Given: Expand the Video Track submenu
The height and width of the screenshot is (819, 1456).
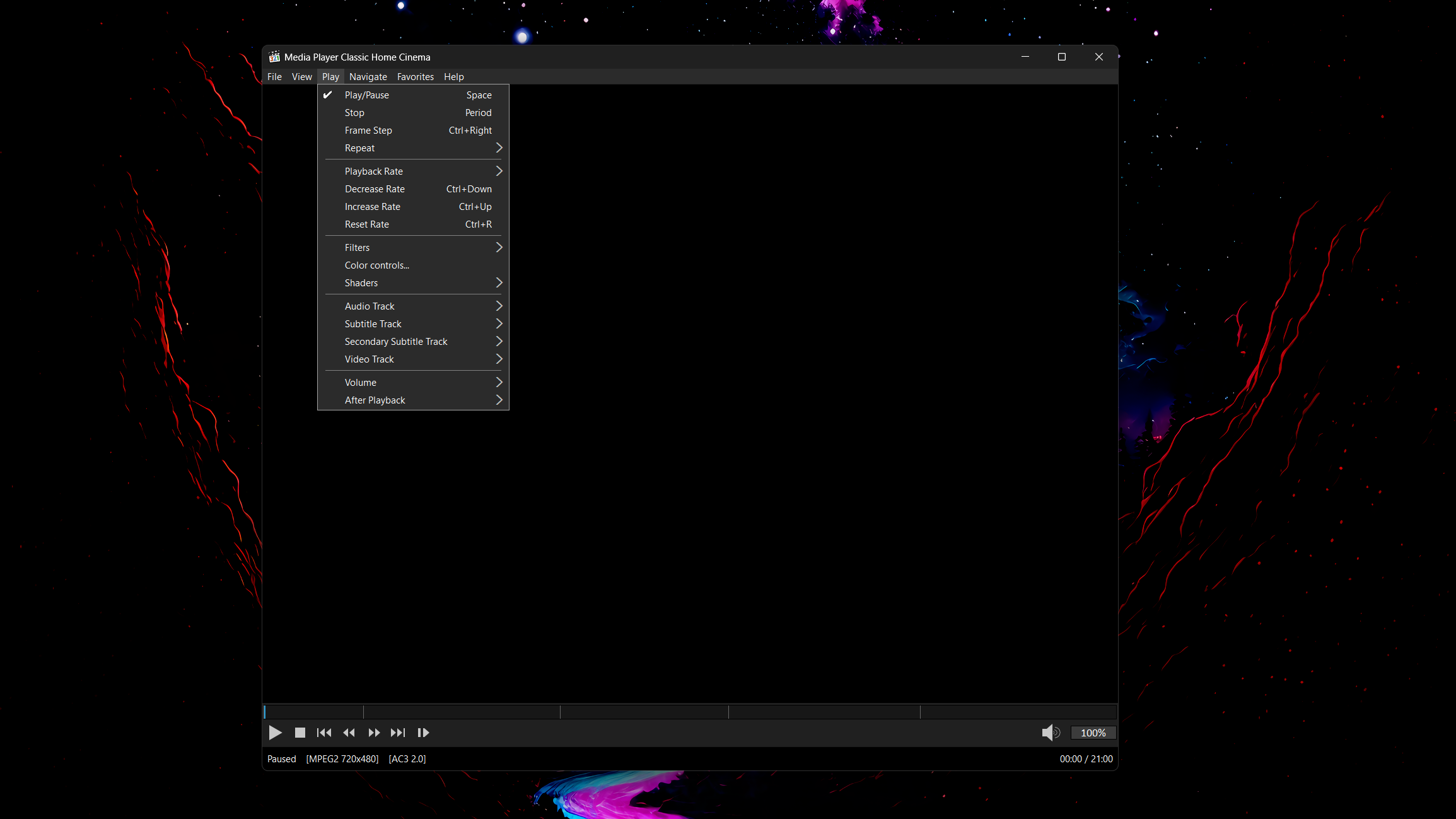Looking at the screenshot, I should pyautogui.click(x=413, y=359).
